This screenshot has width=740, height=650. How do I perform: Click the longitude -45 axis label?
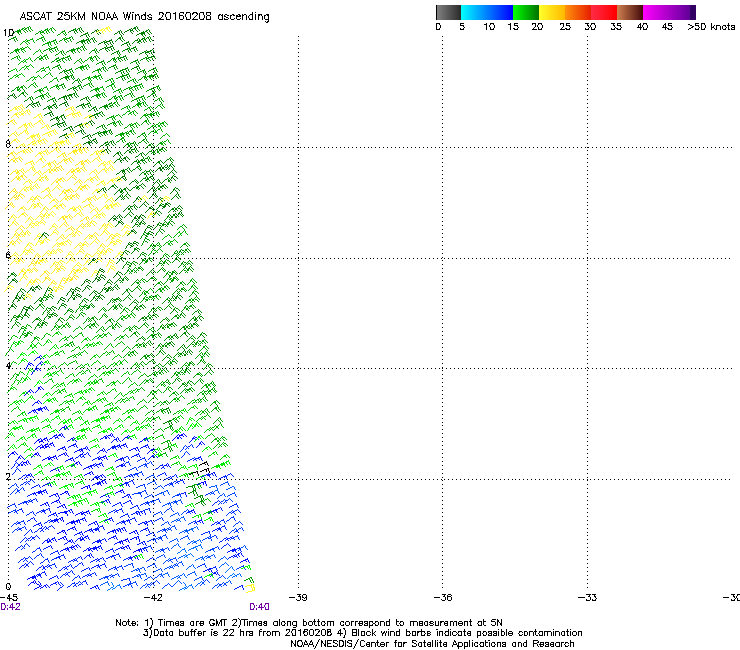click(x=9, y=598)
